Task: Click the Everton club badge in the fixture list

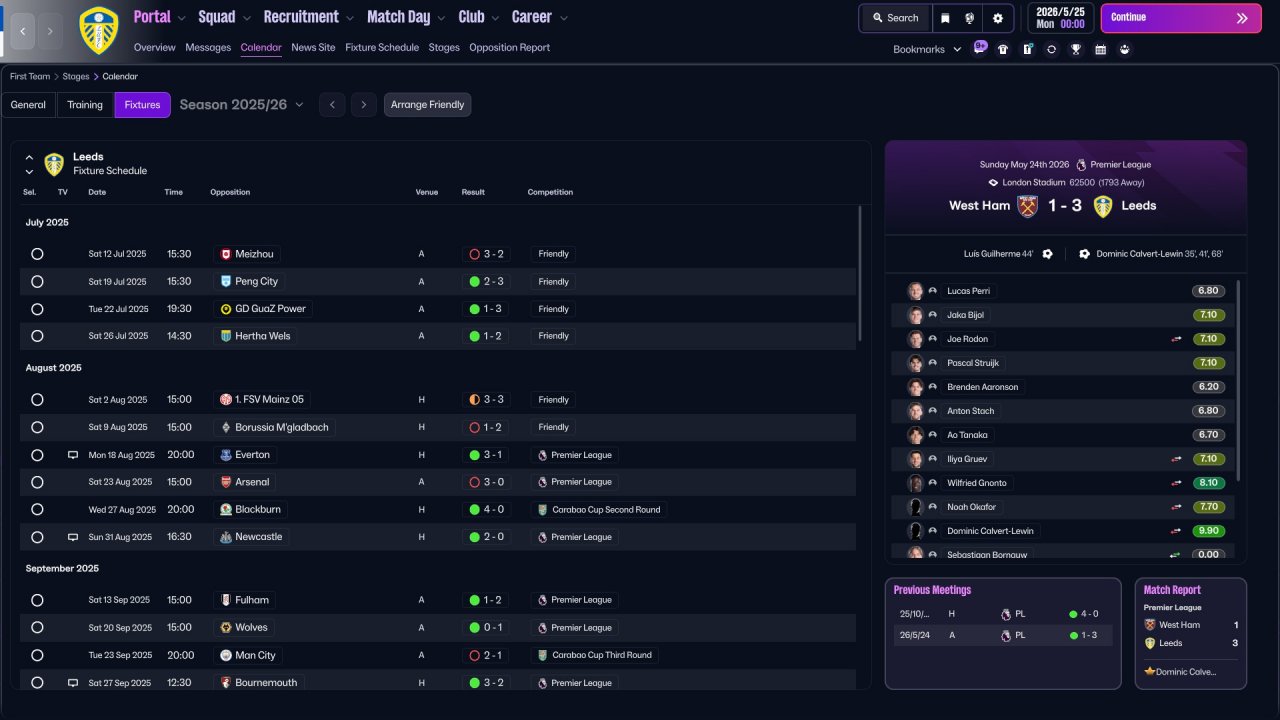Action: tap(226, 455)
